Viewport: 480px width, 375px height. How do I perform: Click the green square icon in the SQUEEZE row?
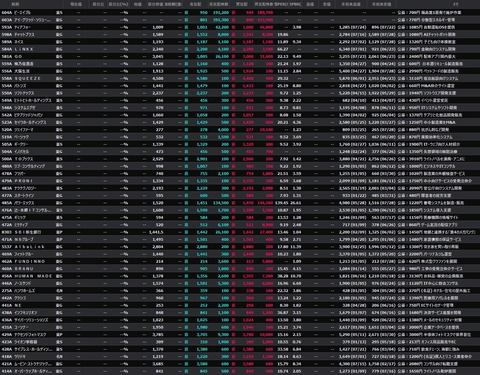[x=186, y=79]
